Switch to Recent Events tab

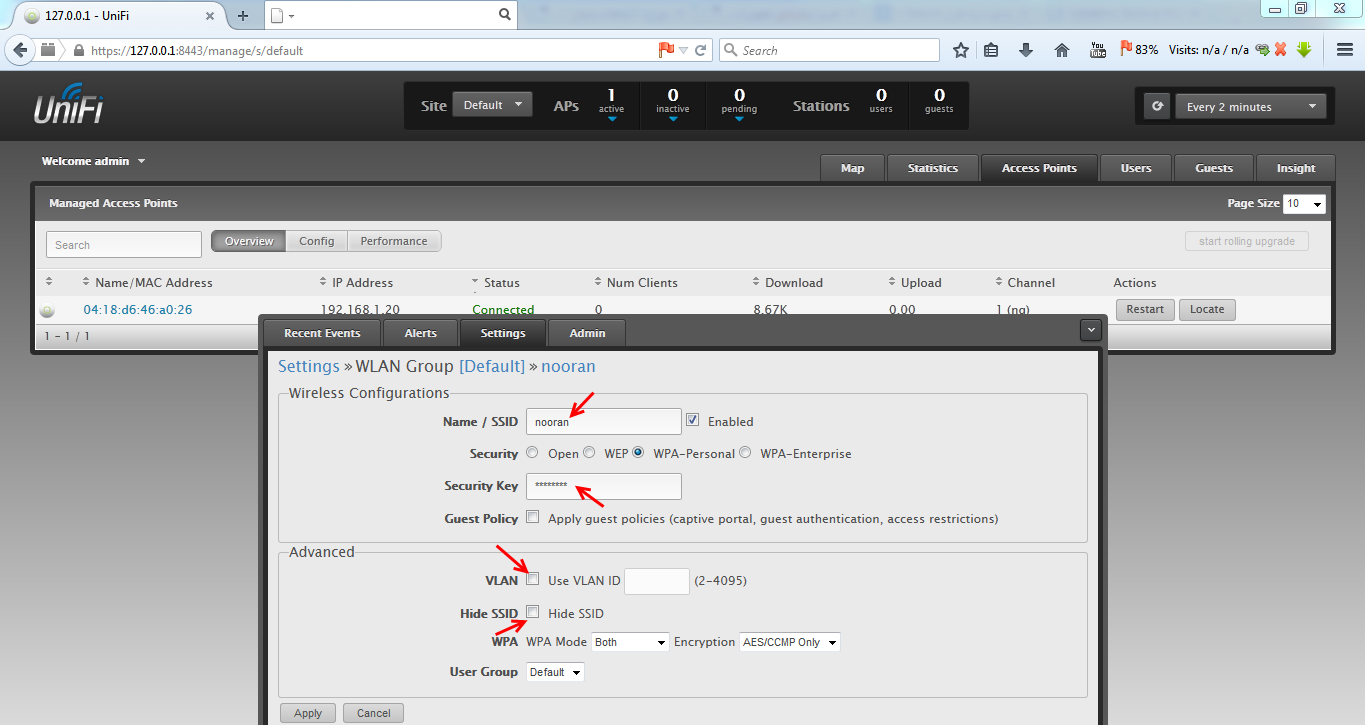(x=321, y=333)
